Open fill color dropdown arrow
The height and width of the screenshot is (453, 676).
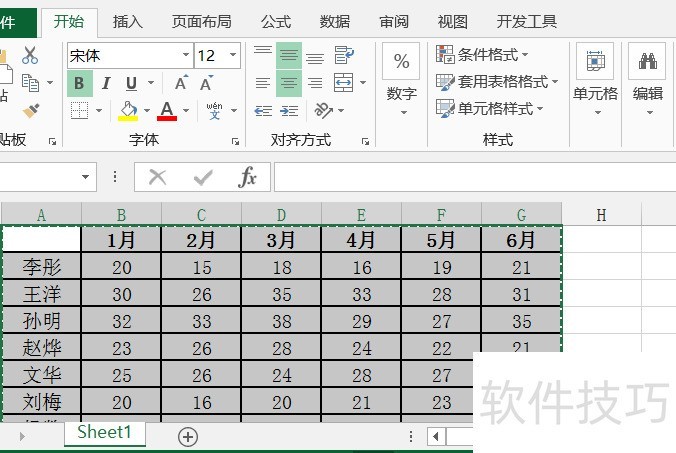(147, 111)
